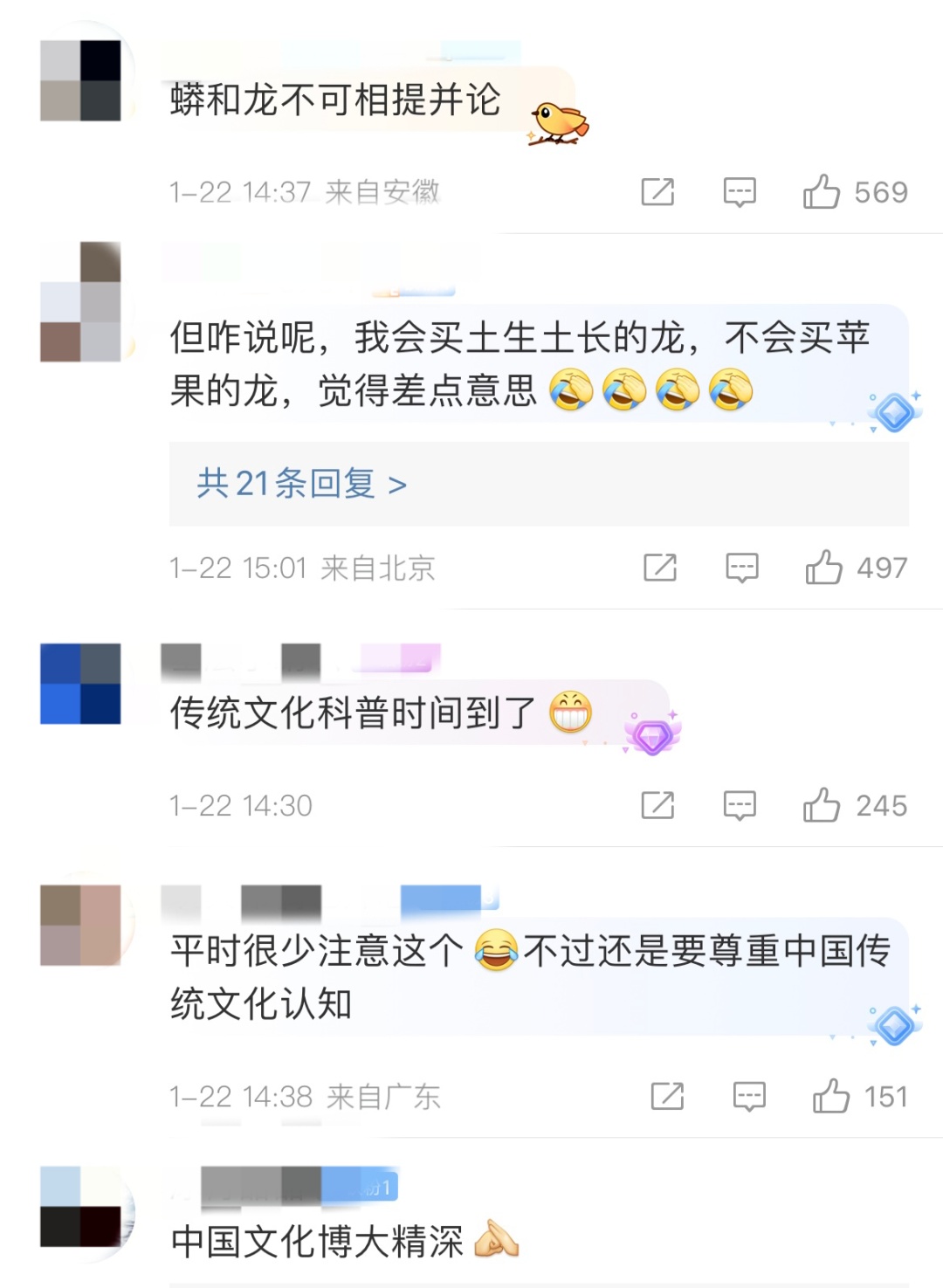
Task: Reply to the 1-22 14:38 Guangdong comment
Action: click(749, 1096)
